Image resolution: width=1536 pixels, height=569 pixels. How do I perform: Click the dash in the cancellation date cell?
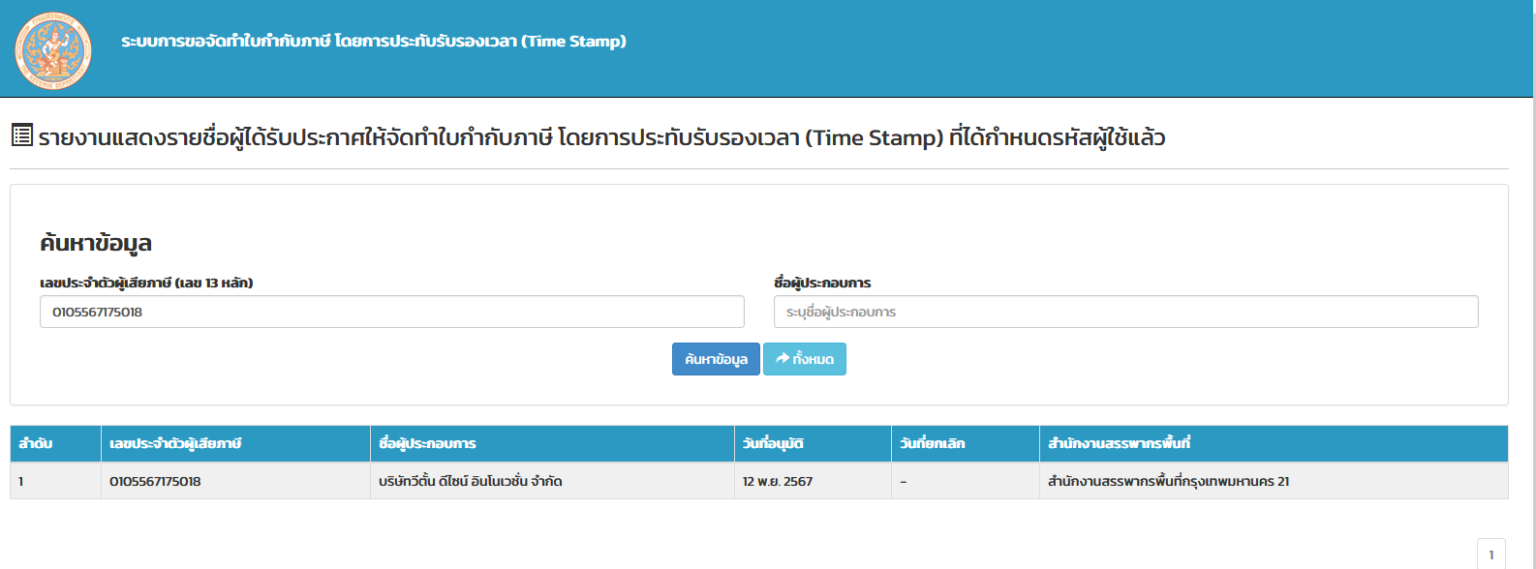(903, 482)
